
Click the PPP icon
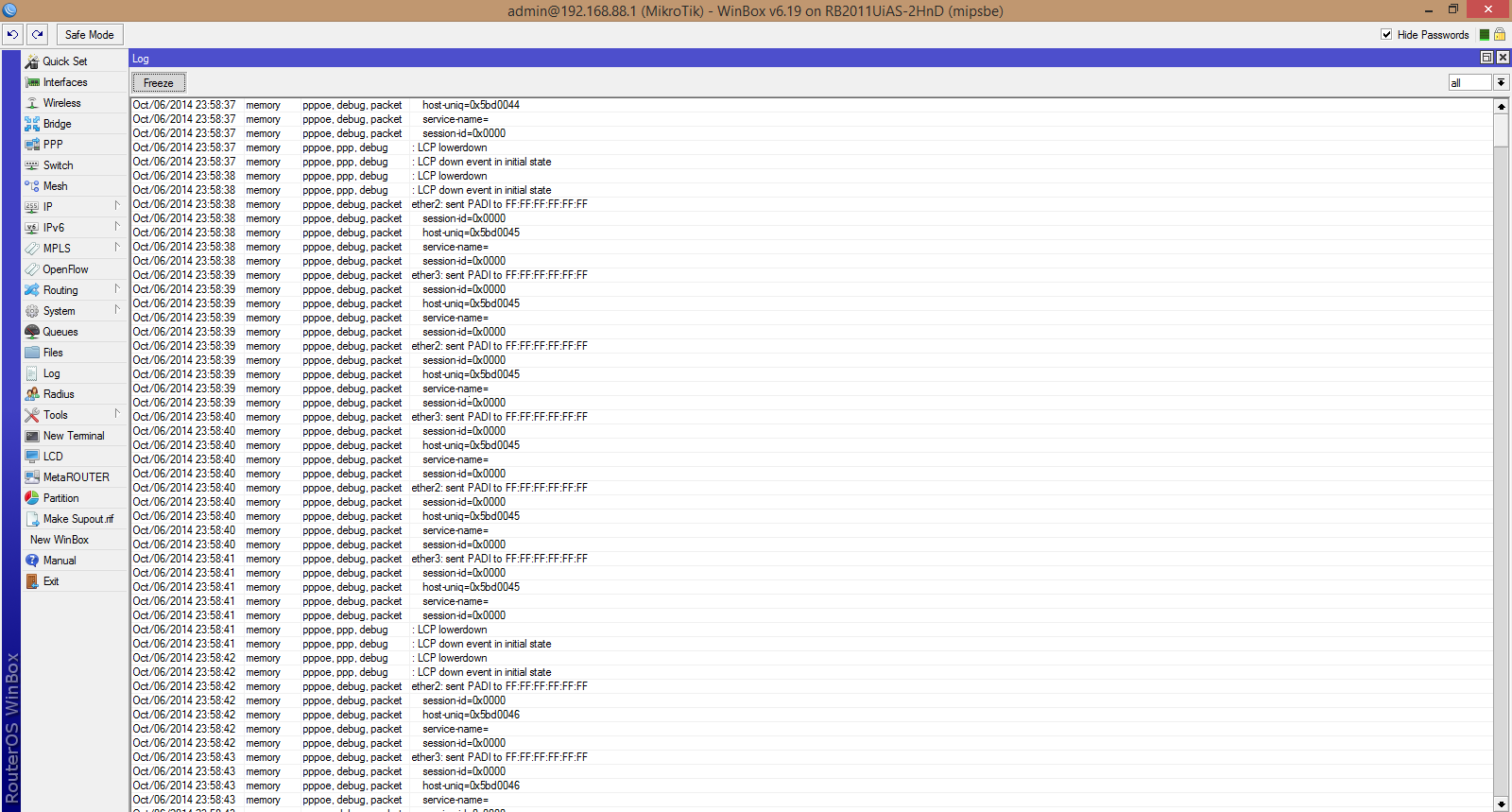coord(32,145)
